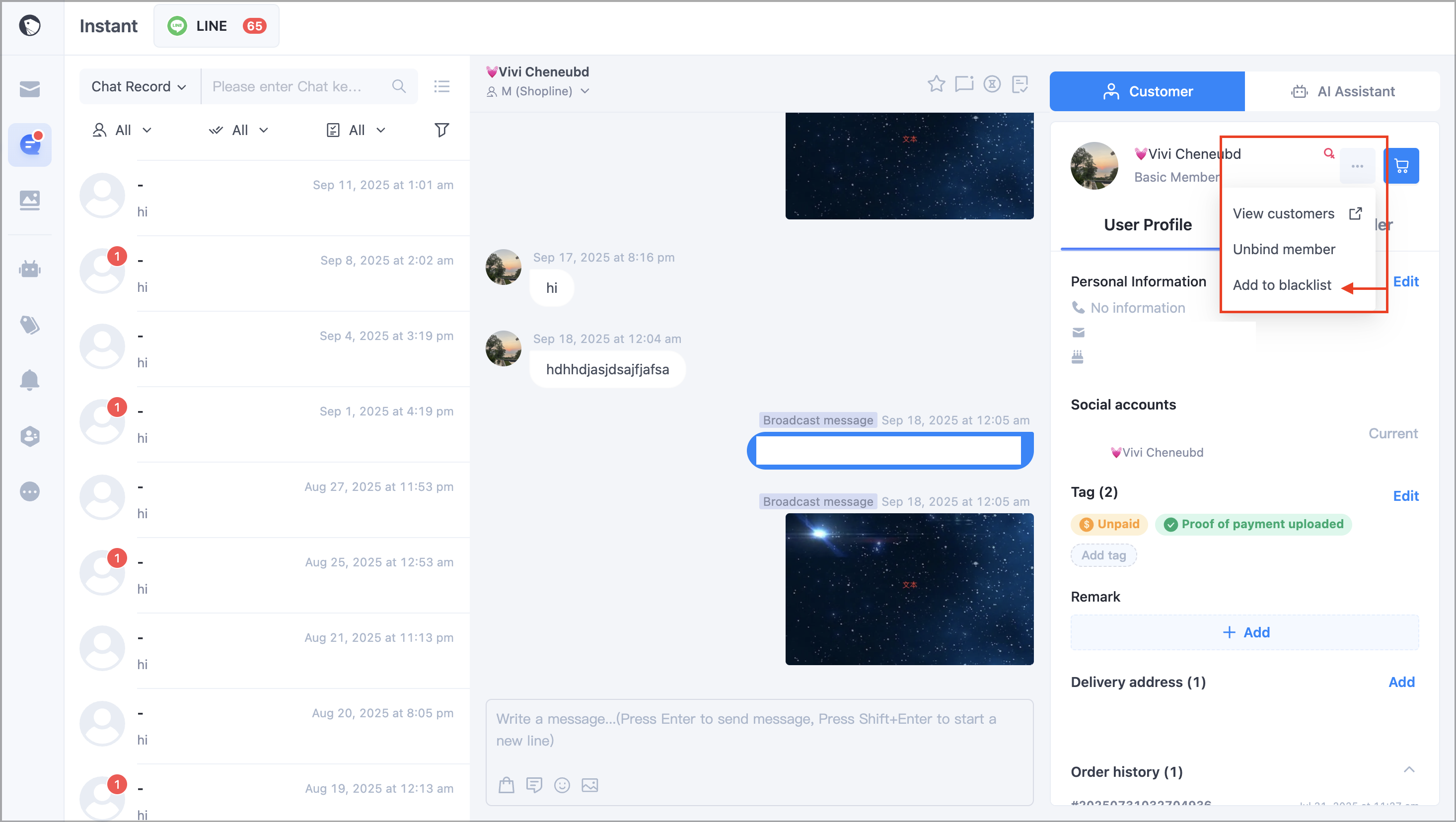This screenshot has height=822, width=1456.
Task: Click the chat search magnifier icon
Action: point(398,86)
